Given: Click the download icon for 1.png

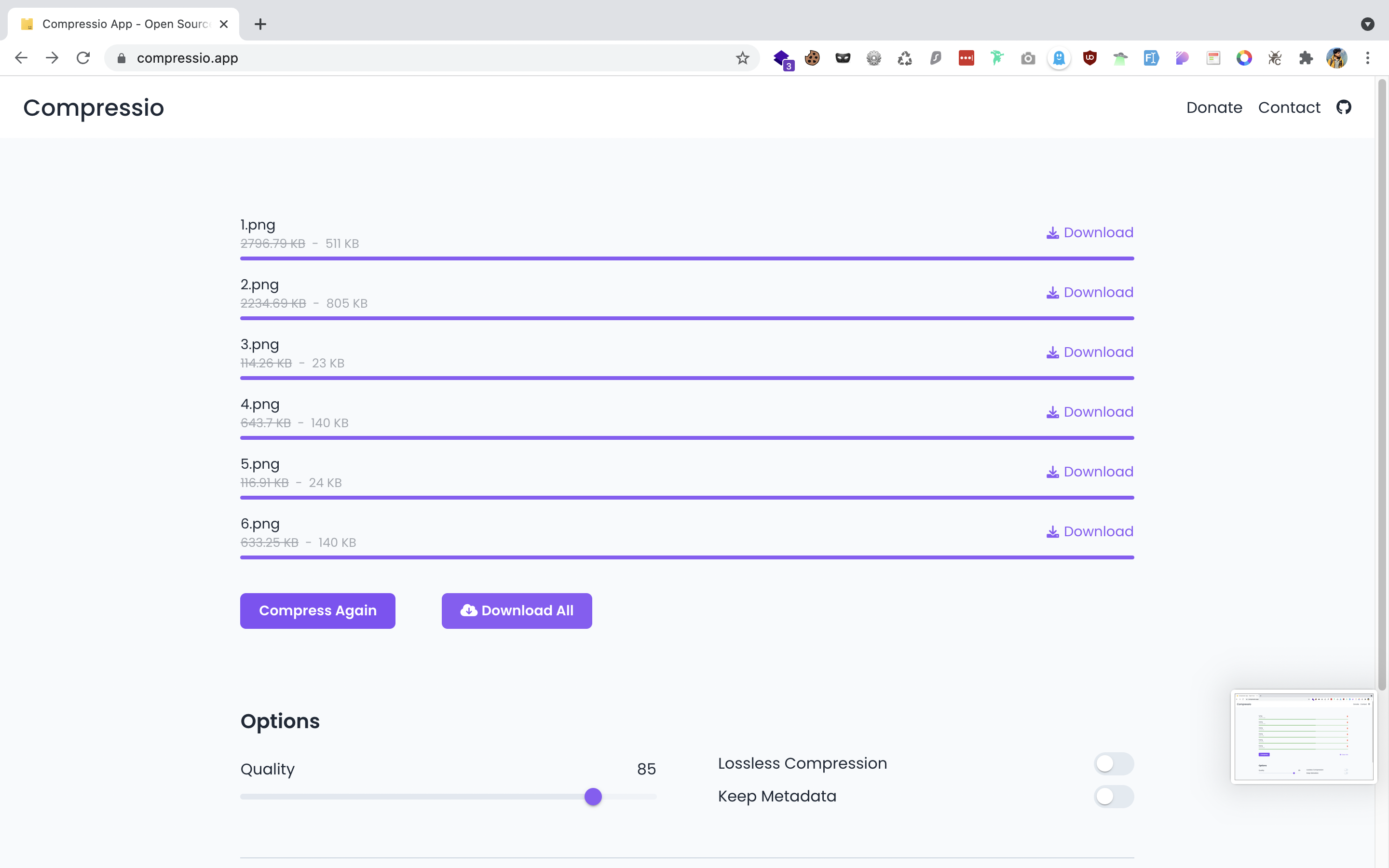Looking at the screenshot, I should click(x=1052, y=233).
